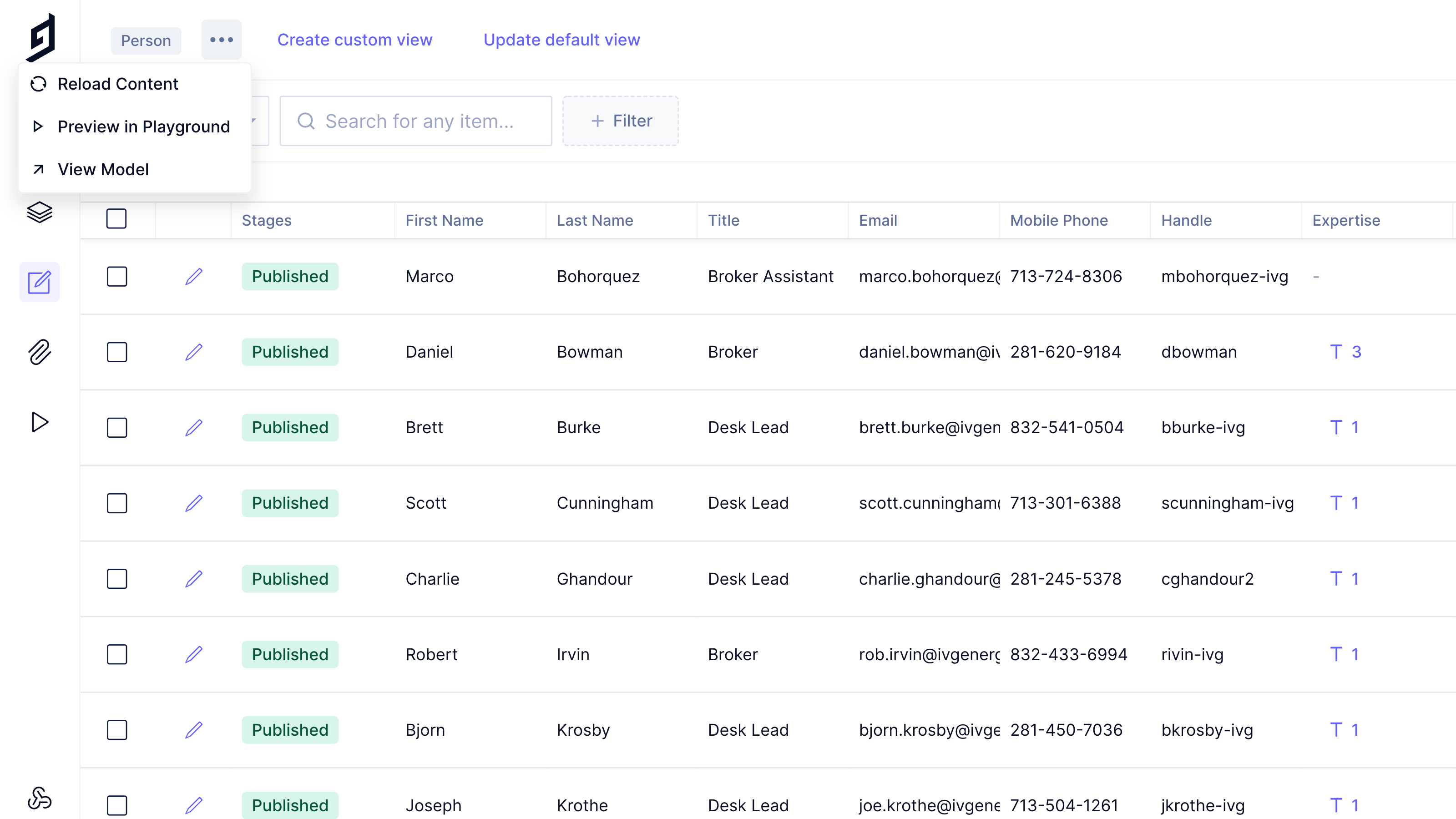Toggle the select-all header checkbox
Viewport: 1456px width, 819px height.
116,219
